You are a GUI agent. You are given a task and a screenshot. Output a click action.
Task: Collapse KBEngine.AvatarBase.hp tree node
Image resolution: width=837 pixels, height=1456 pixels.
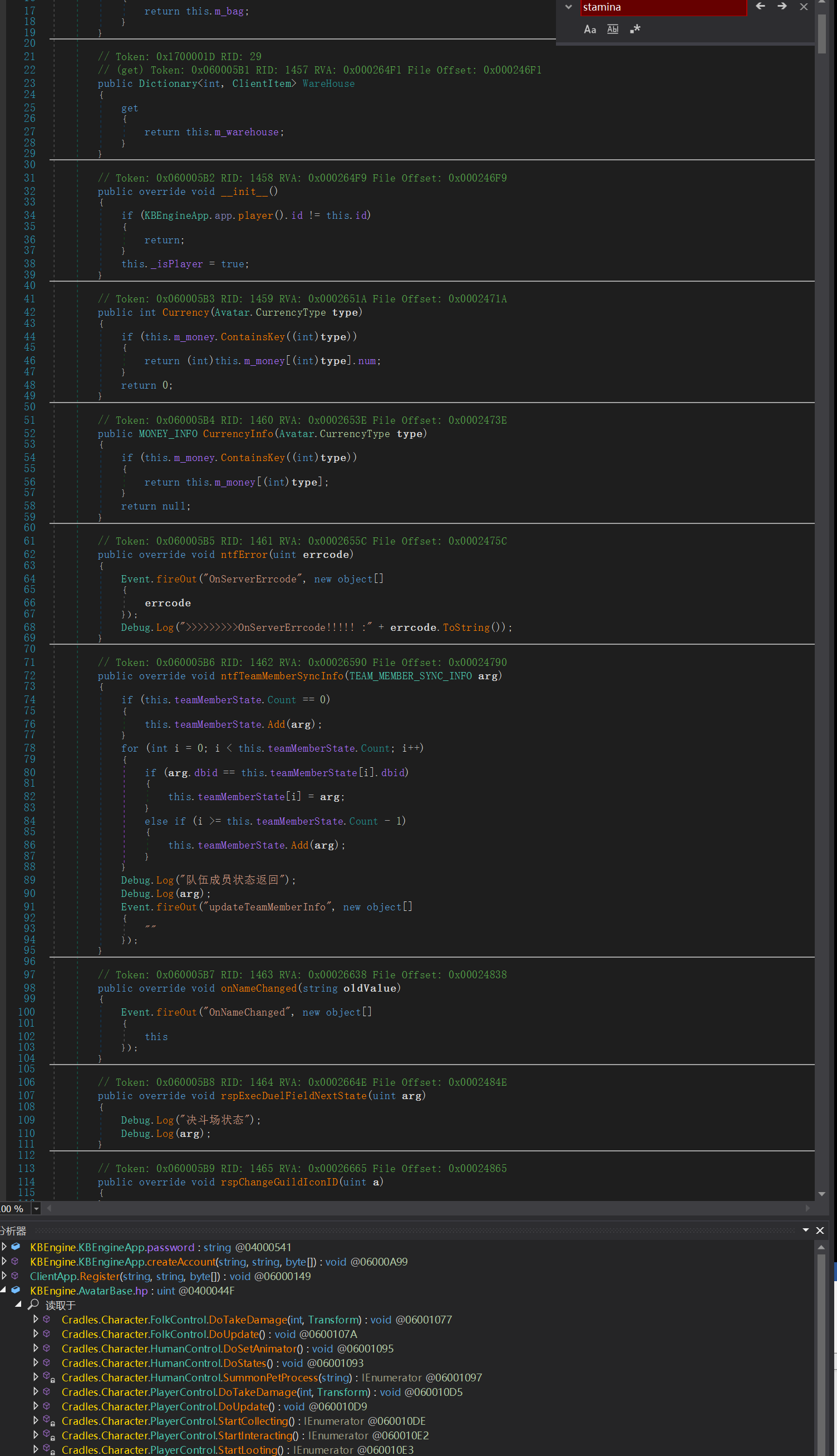(x=4, y=1291)
